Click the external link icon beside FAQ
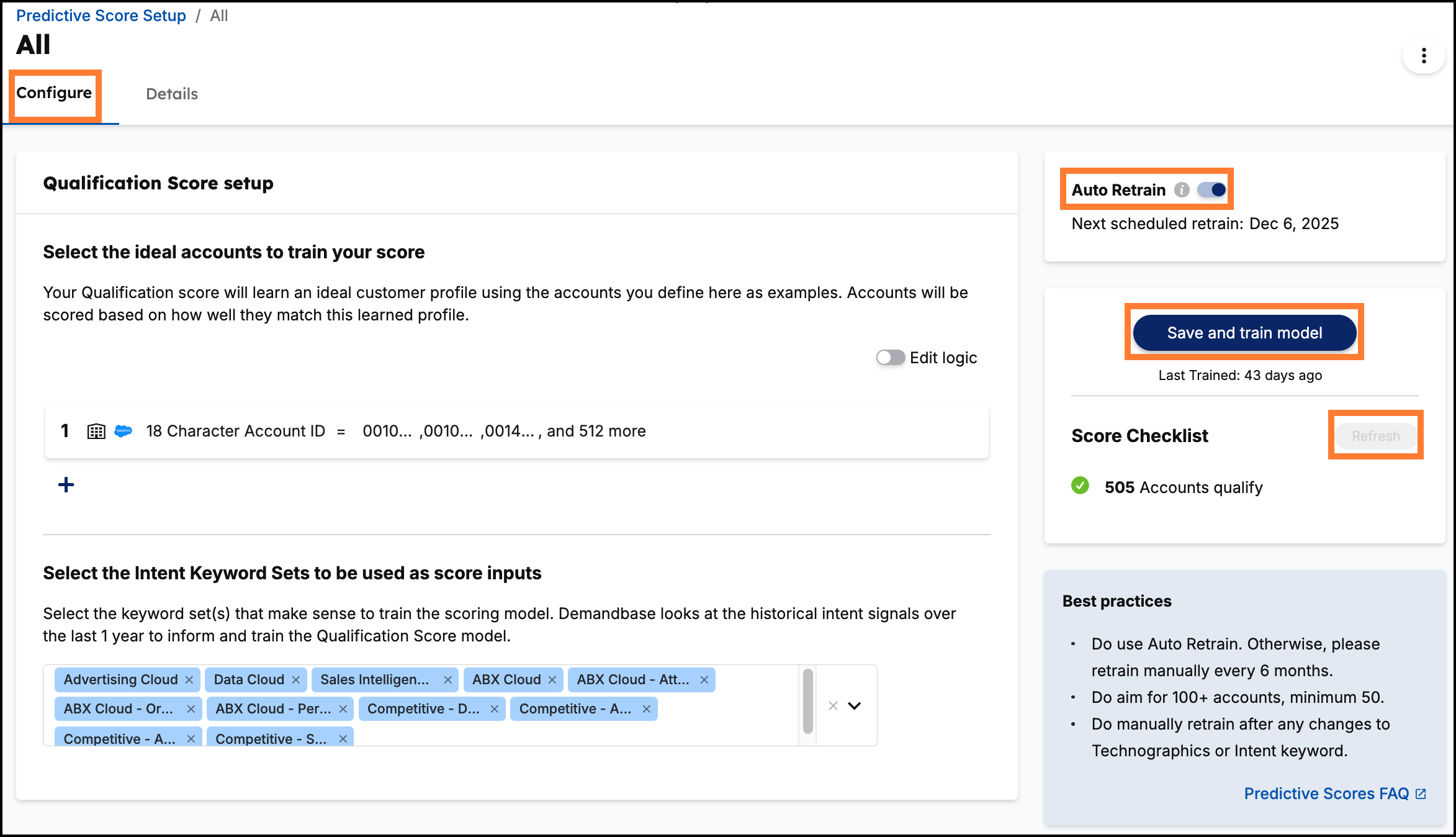 pyautogui.click(x=1421, y=794)
